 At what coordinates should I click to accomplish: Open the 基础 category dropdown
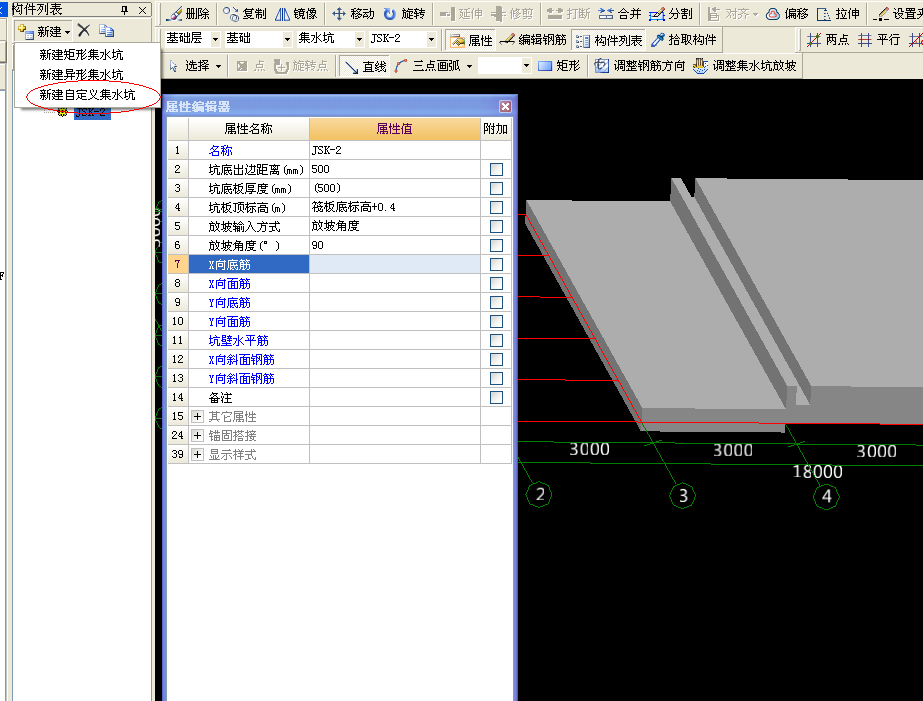tap(287, 39)
